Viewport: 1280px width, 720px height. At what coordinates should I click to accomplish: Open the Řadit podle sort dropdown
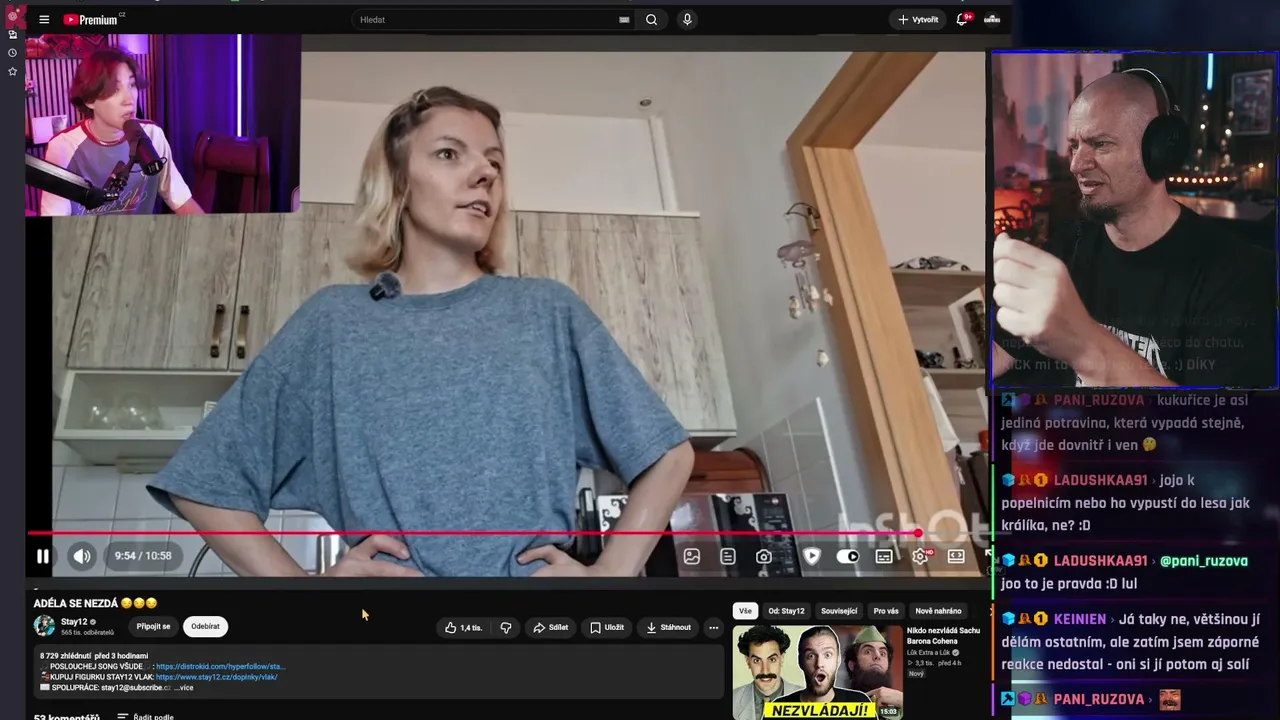(146, 716)
